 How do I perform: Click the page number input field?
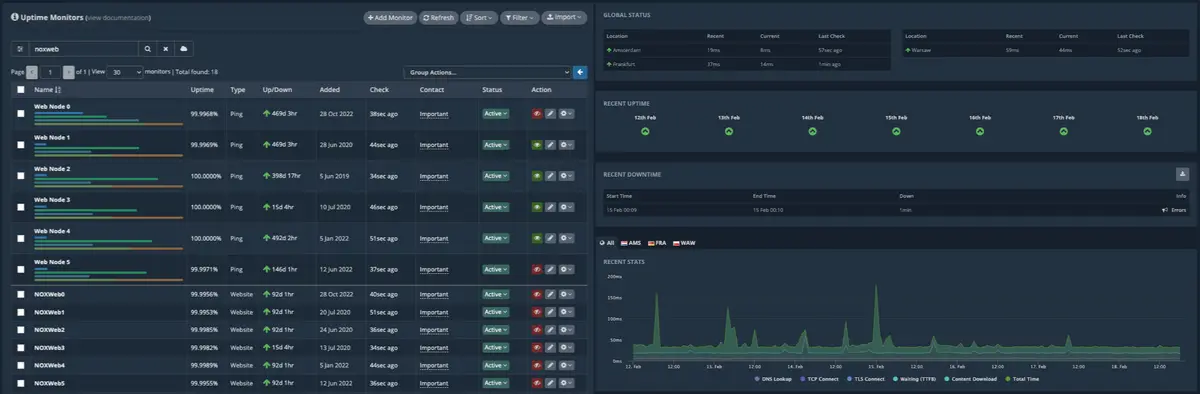50,72
